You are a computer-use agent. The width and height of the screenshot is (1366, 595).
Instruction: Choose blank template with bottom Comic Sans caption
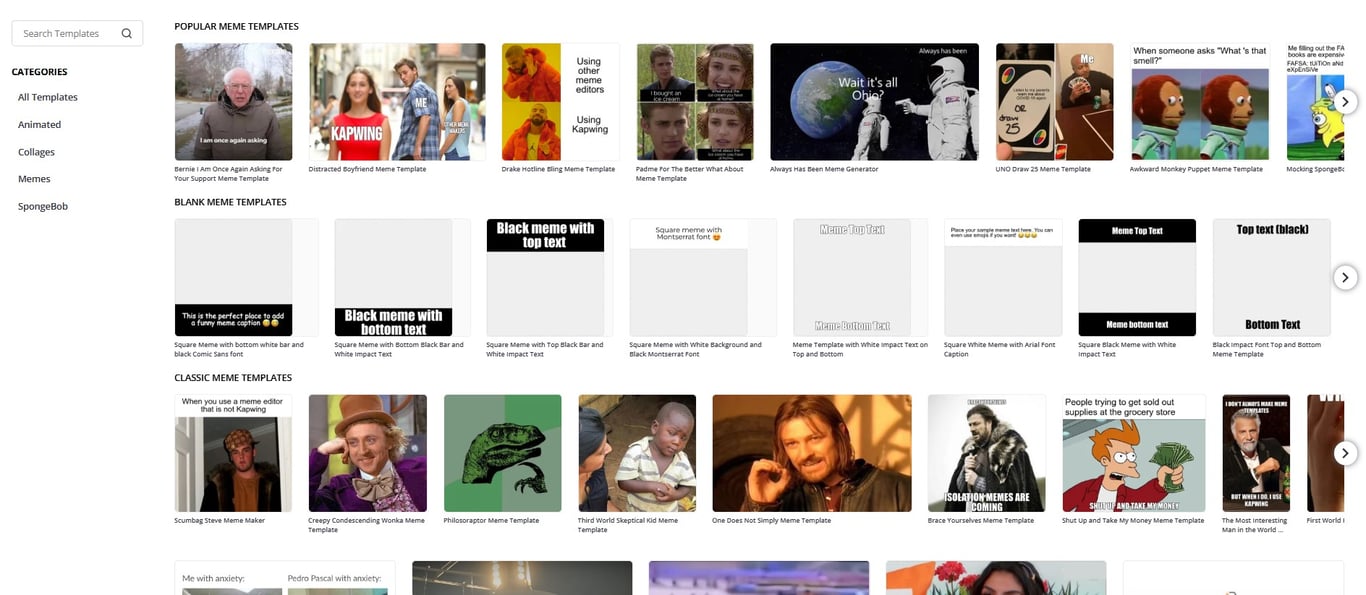234,277
